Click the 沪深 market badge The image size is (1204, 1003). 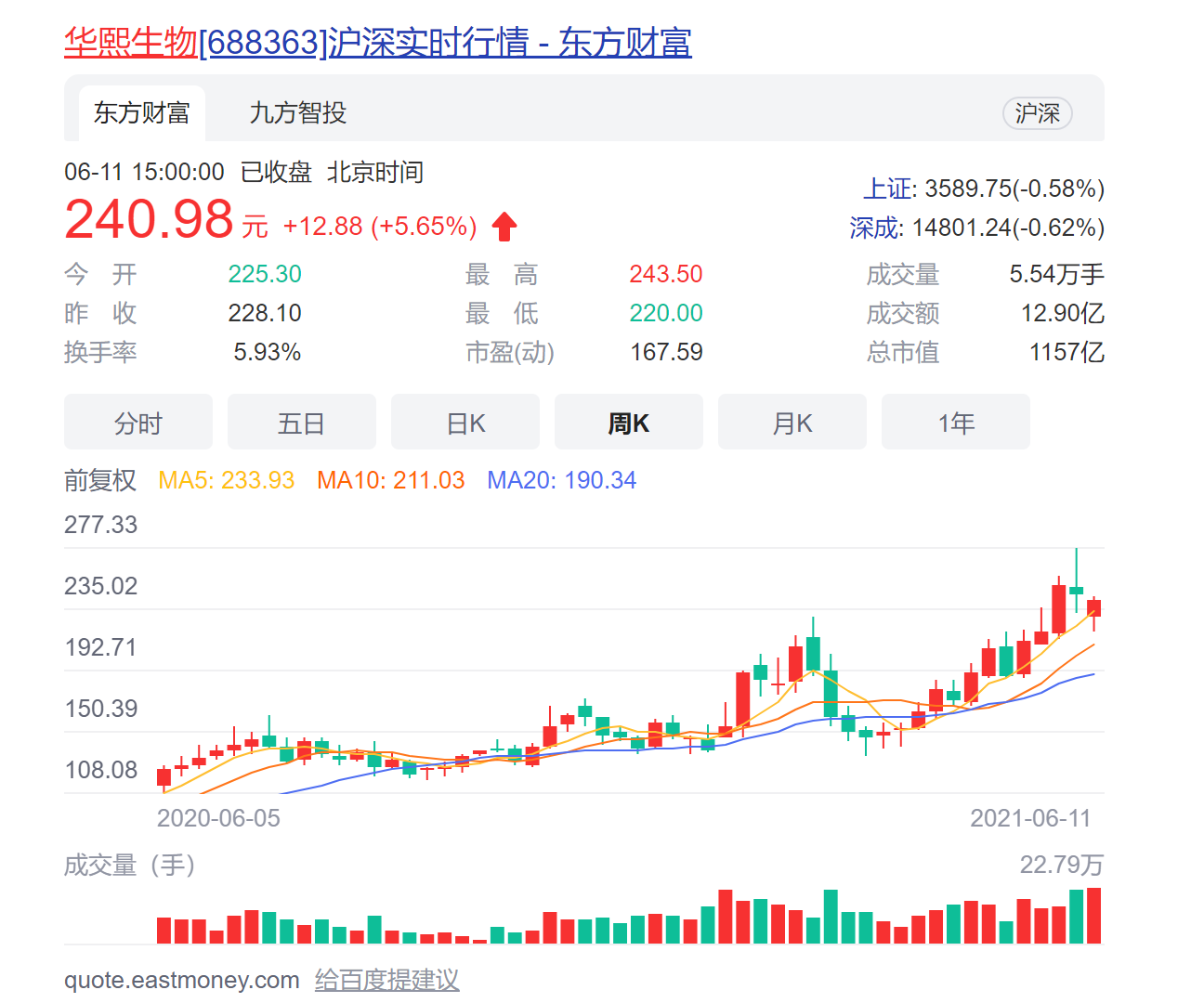coord(1038,113)
